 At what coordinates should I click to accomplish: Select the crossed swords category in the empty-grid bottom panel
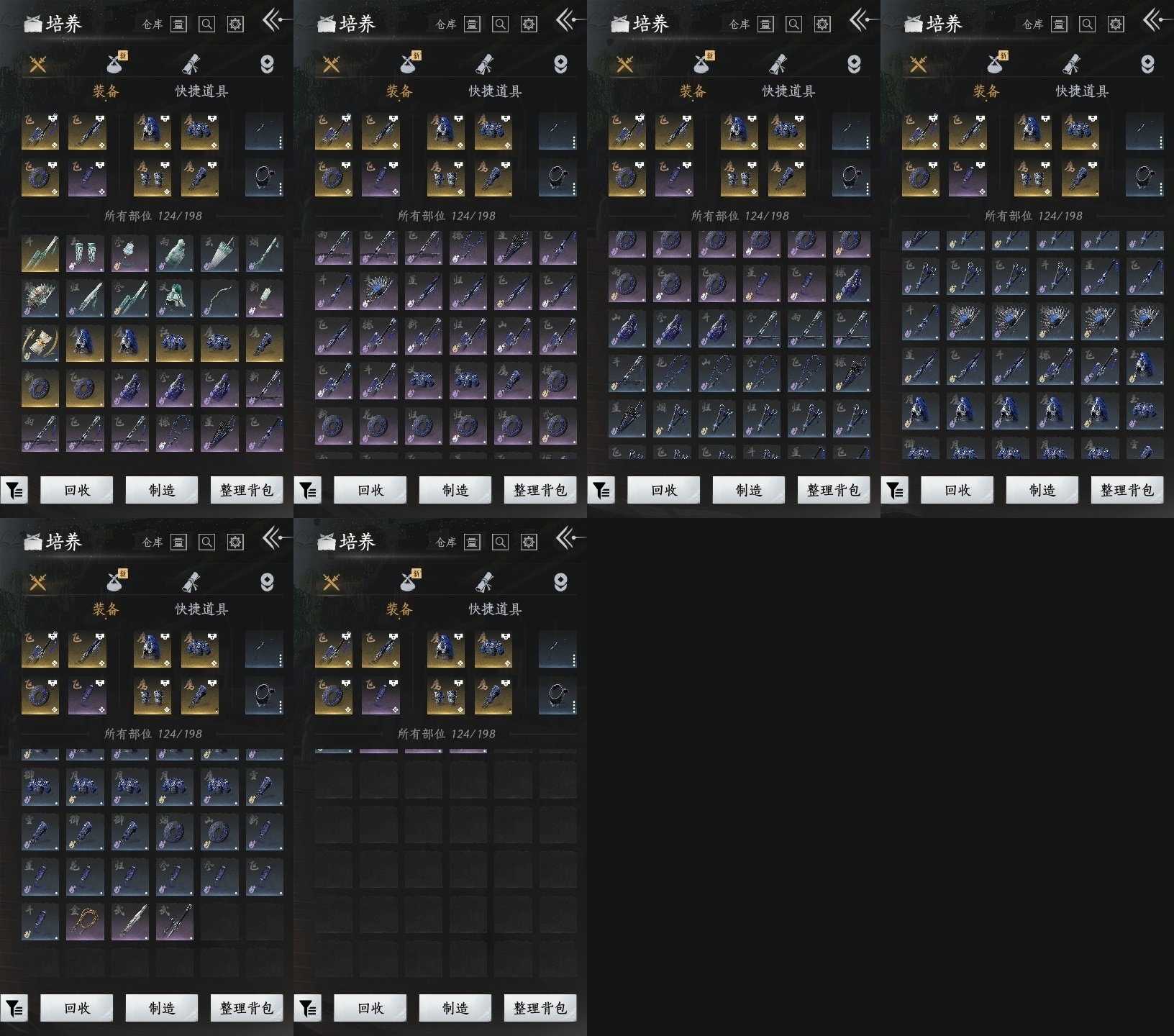[331, 583]
